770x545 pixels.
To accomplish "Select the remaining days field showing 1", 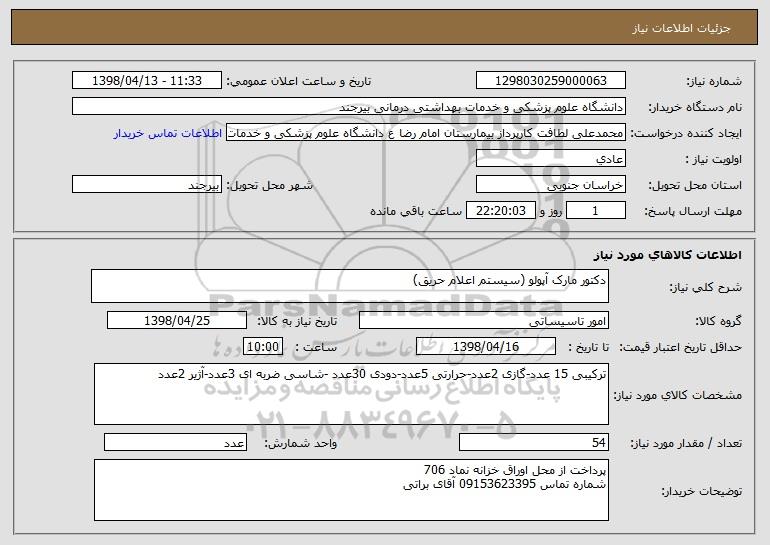I will pyautogui.click(x=596, y=211).
